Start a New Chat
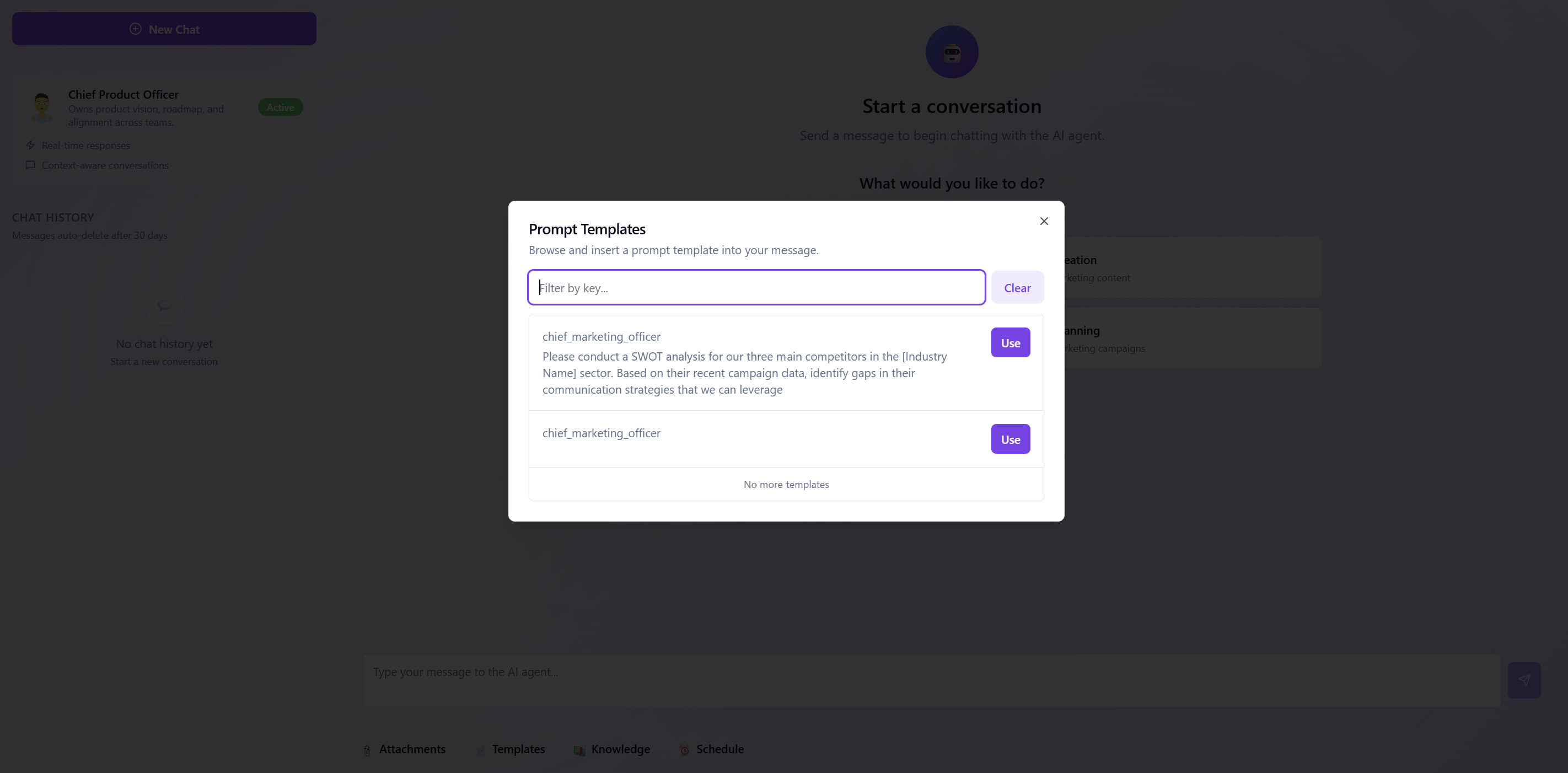Viewport: 1568px width, 773px height. coord(164,29)
